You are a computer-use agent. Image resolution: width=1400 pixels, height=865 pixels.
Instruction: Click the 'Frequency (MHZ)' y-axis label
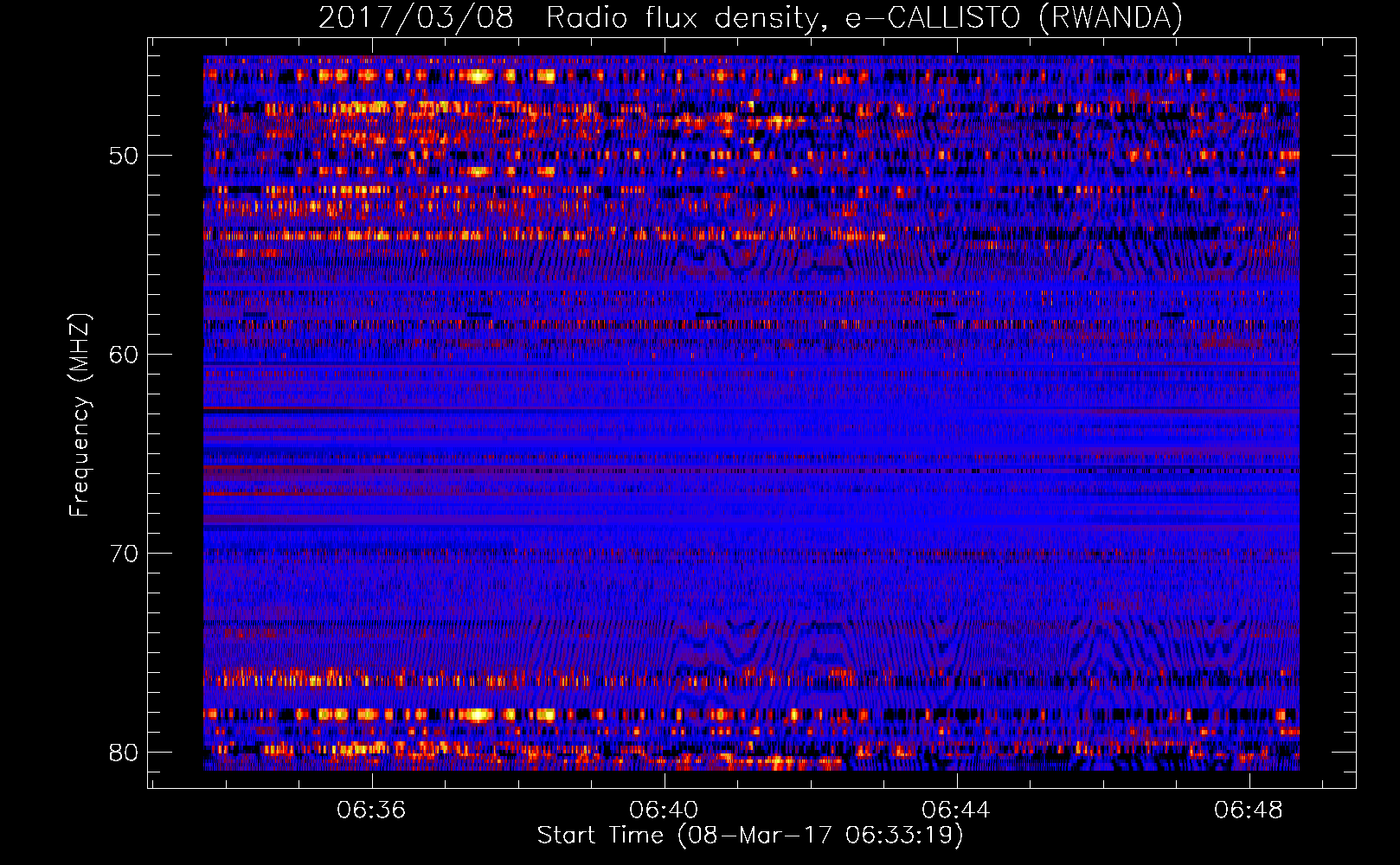point(79,415)
